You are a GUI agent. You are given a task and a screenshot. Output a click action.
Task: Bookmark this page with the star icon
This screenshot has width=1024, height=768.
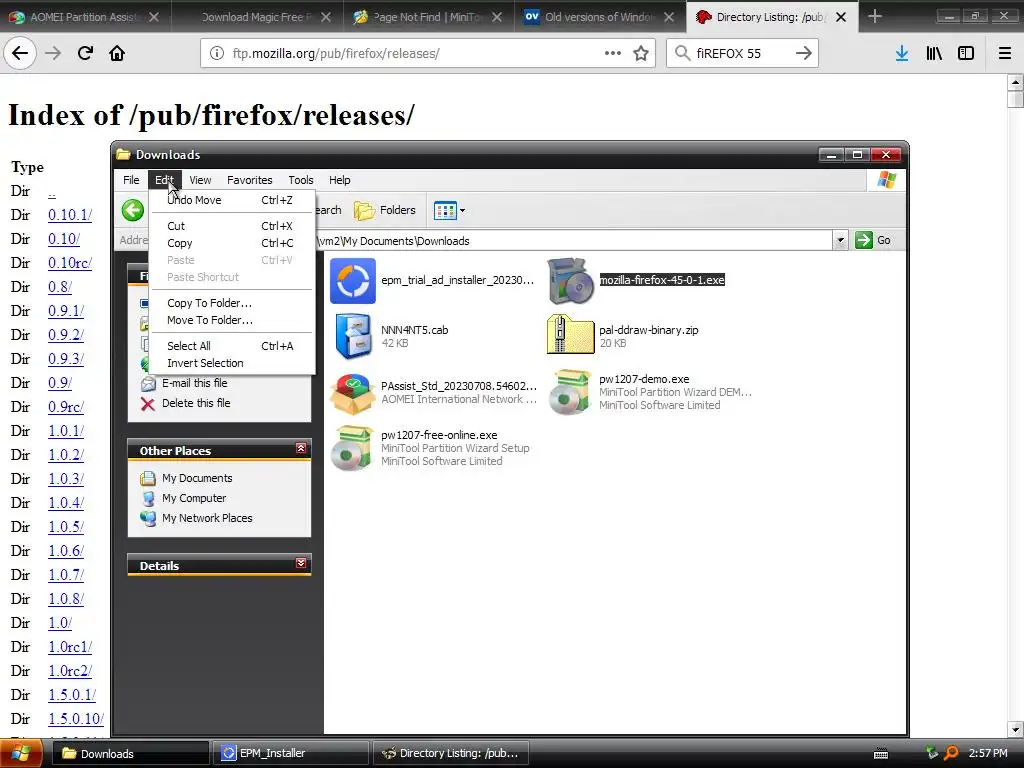pos(641,54)
